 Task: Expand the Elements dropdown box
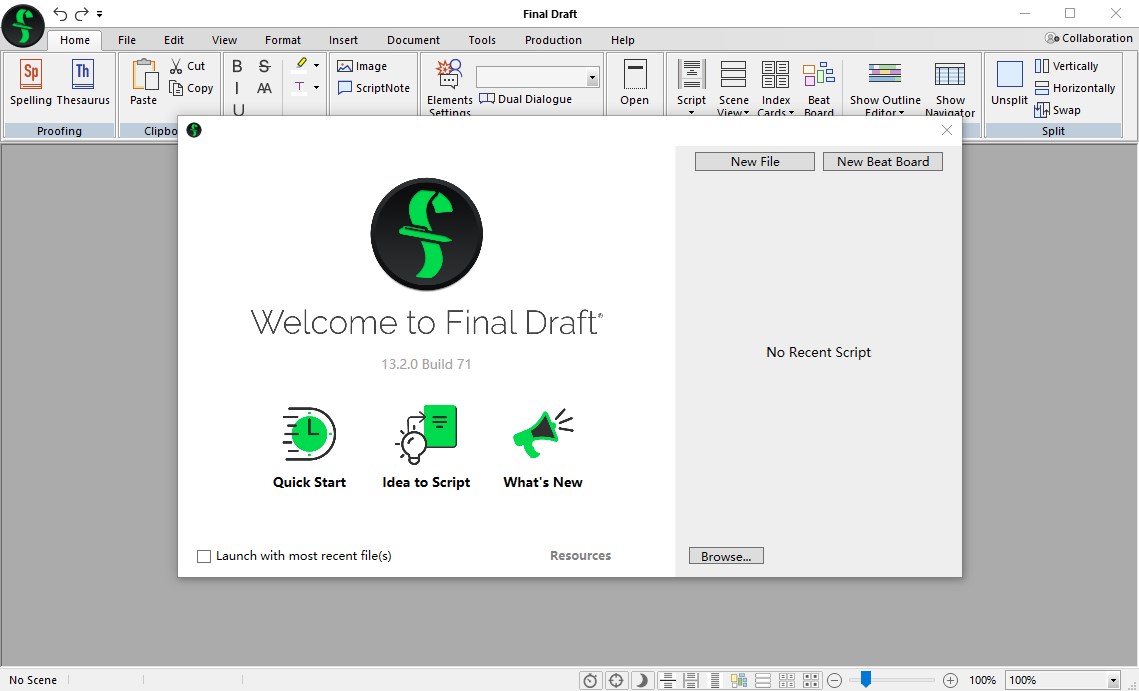pos(592,78)
